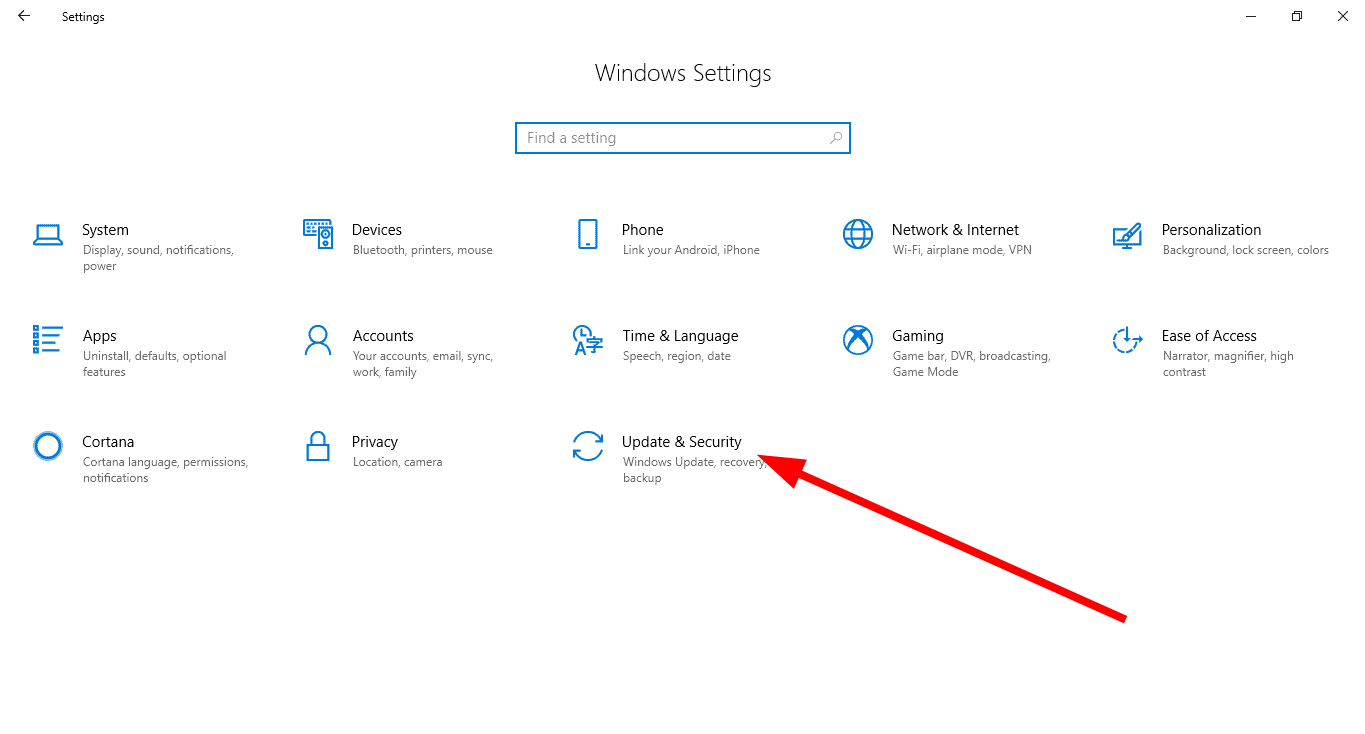Screen dimensions: 1365x734
Task: Open the Time & Language title
Action: [x=680, y=336]
